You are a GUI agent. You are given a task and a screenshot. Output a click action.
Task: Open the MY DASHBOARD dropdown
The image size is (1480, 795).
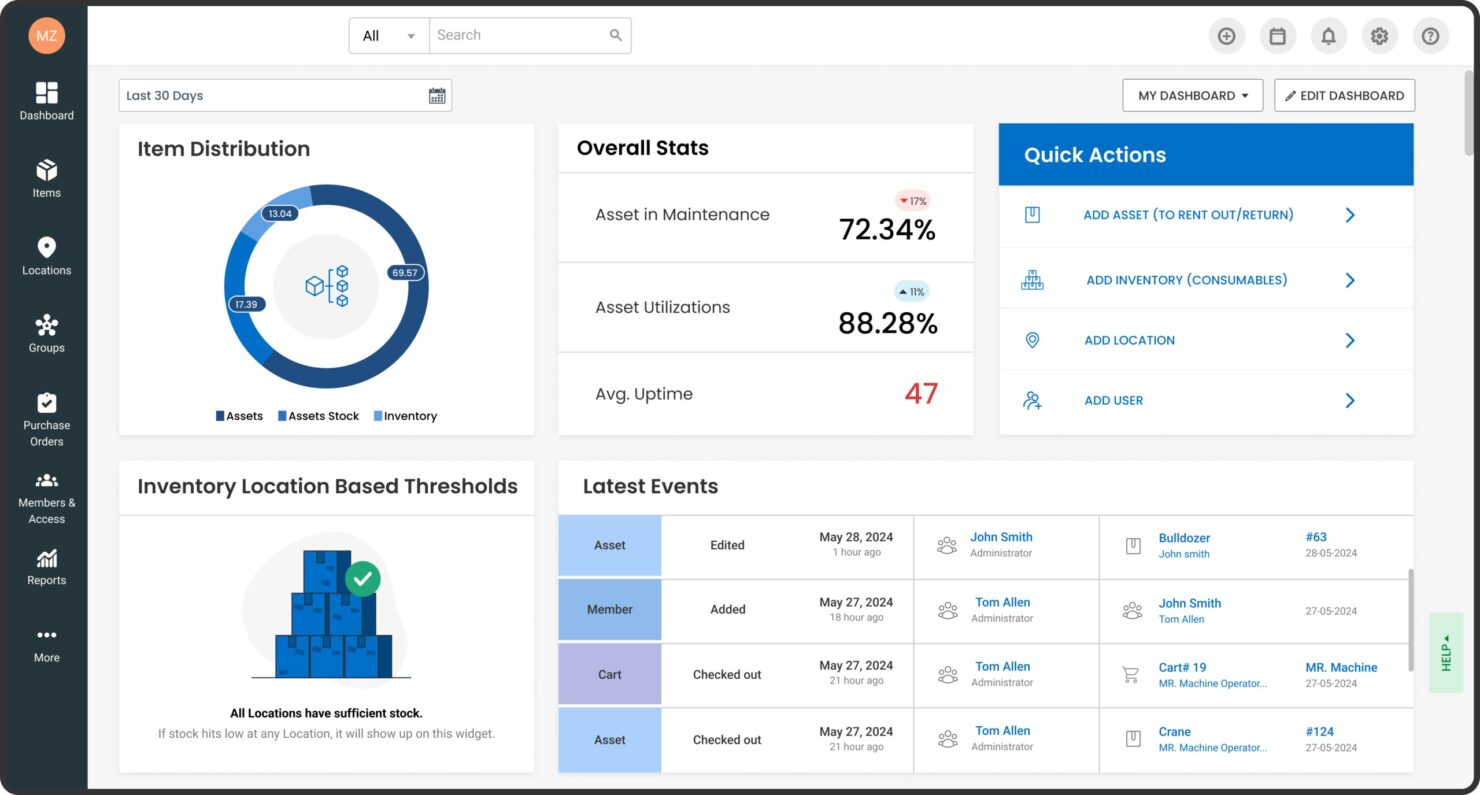(x=1192, y=95)
